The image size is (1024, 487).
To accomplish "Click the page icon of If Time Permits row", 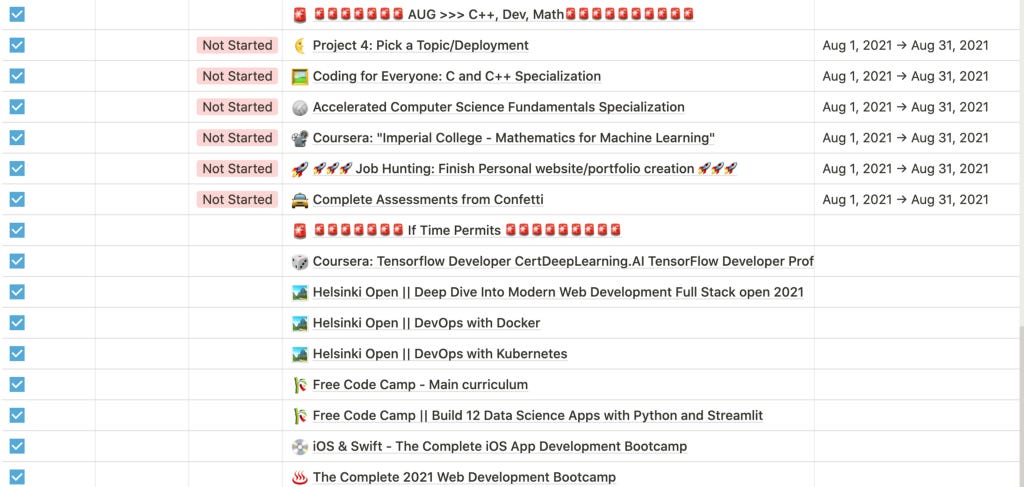I will pyautogui.click(x=299, y=230).
